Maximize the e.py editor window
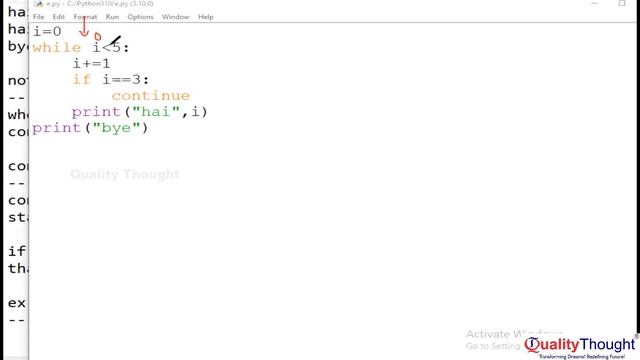This screenshot has height=360, width=640. click(622, 3)
